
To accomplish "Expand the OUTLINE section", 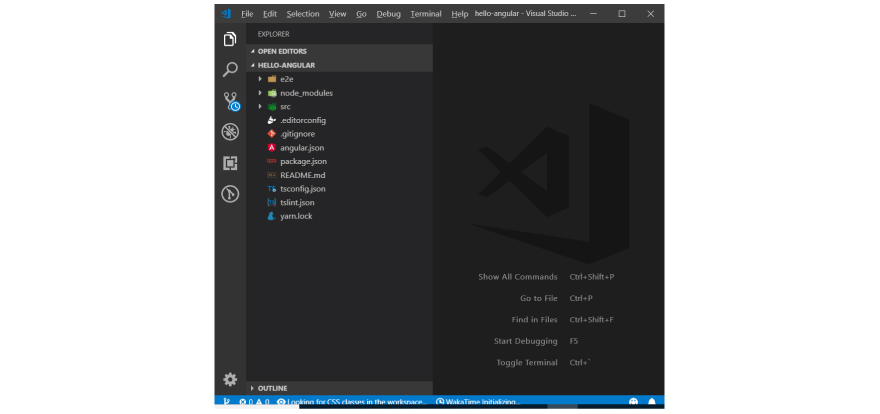I will point(253,388).
